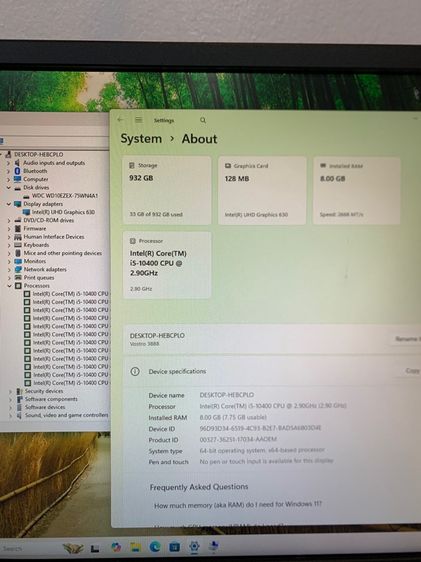
Task: Open Copilot from the taskbar
Action: (116, 547)
